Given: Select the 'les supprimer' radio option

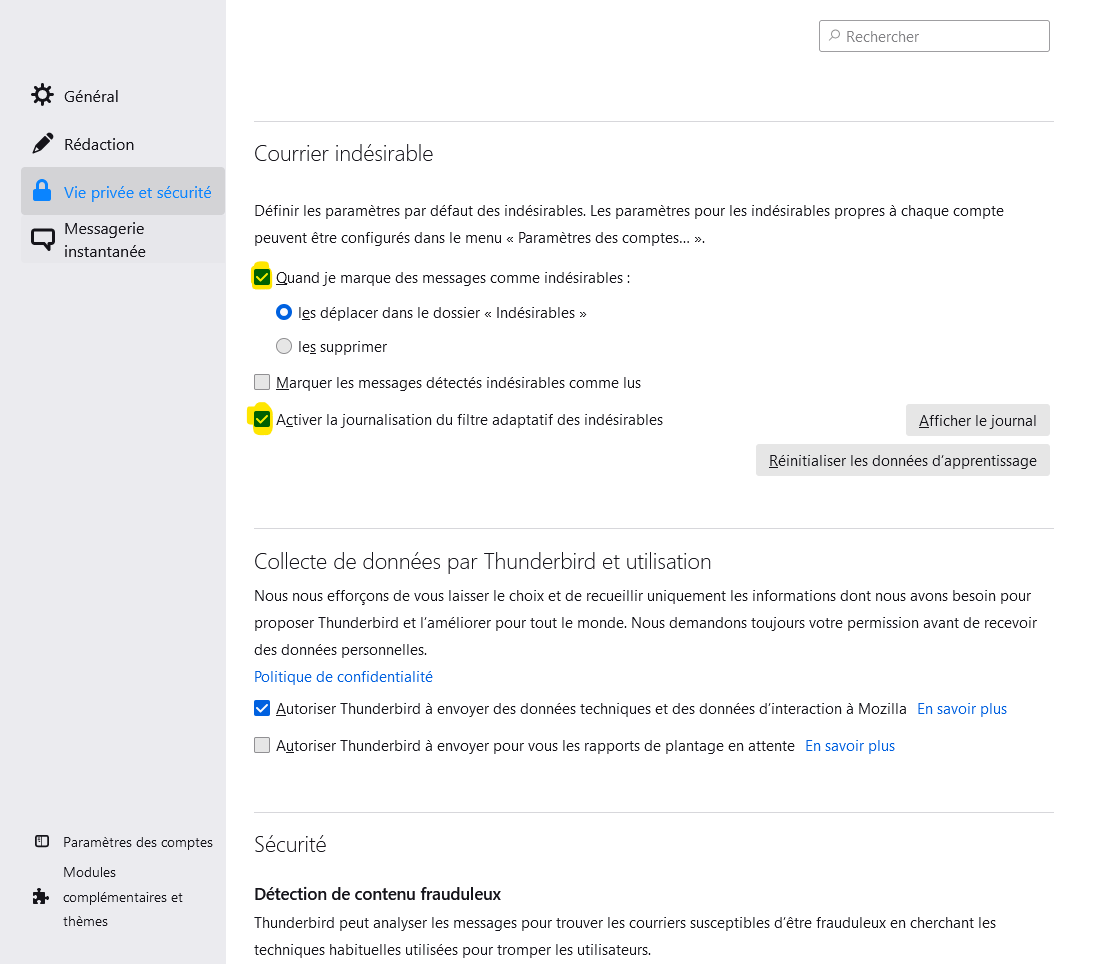Looking at the screenshot, I should pyautogui.click(x=284, y=347).
